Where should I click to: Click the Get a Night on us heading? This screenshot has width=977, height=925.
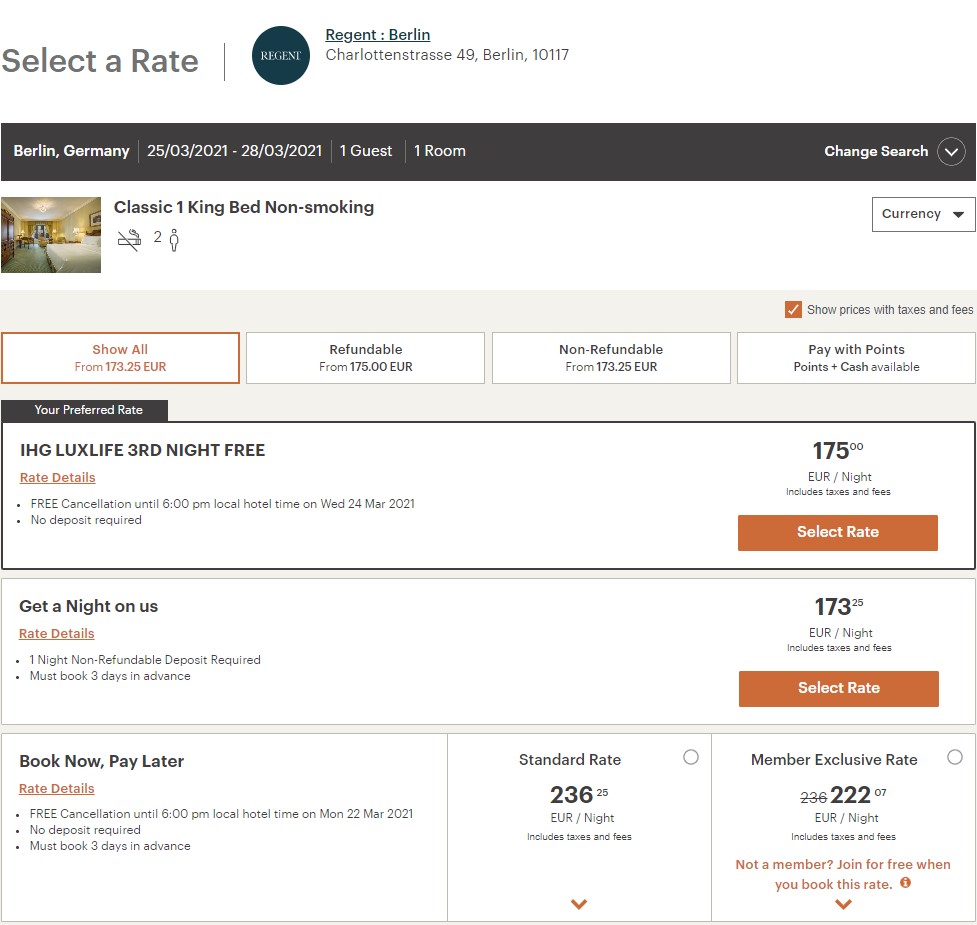[88, 606]
